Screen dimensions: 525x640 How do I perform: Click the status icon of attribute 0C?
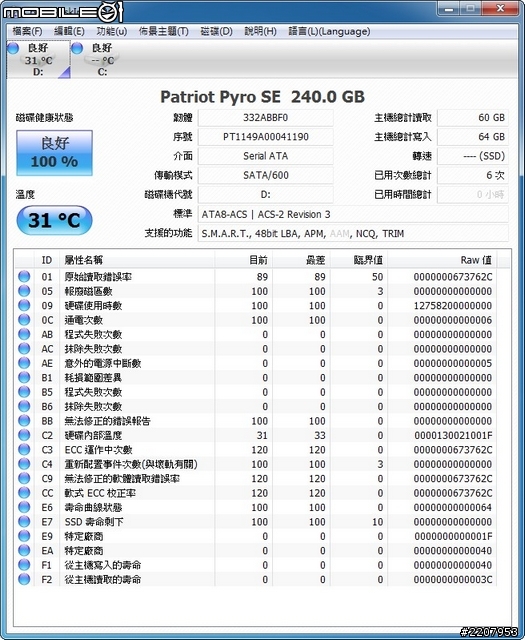click(24, 320)
